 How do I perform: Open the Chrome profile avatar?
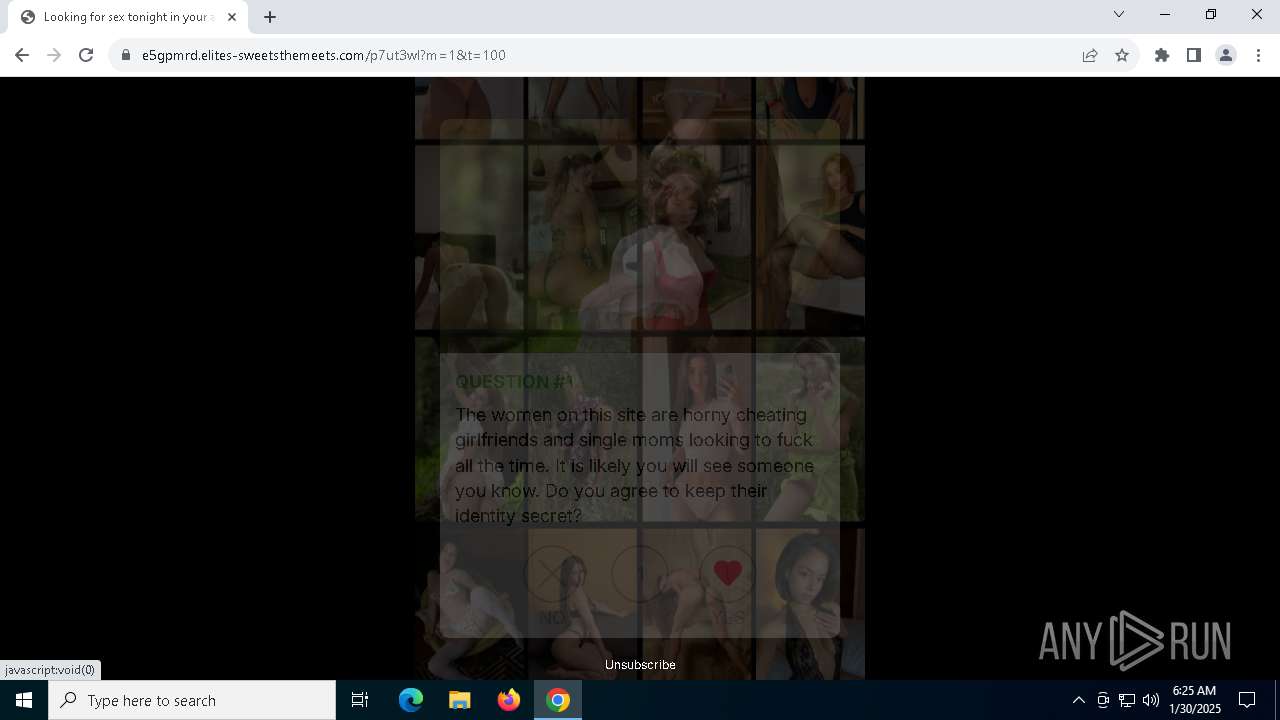click(1226, 55)
